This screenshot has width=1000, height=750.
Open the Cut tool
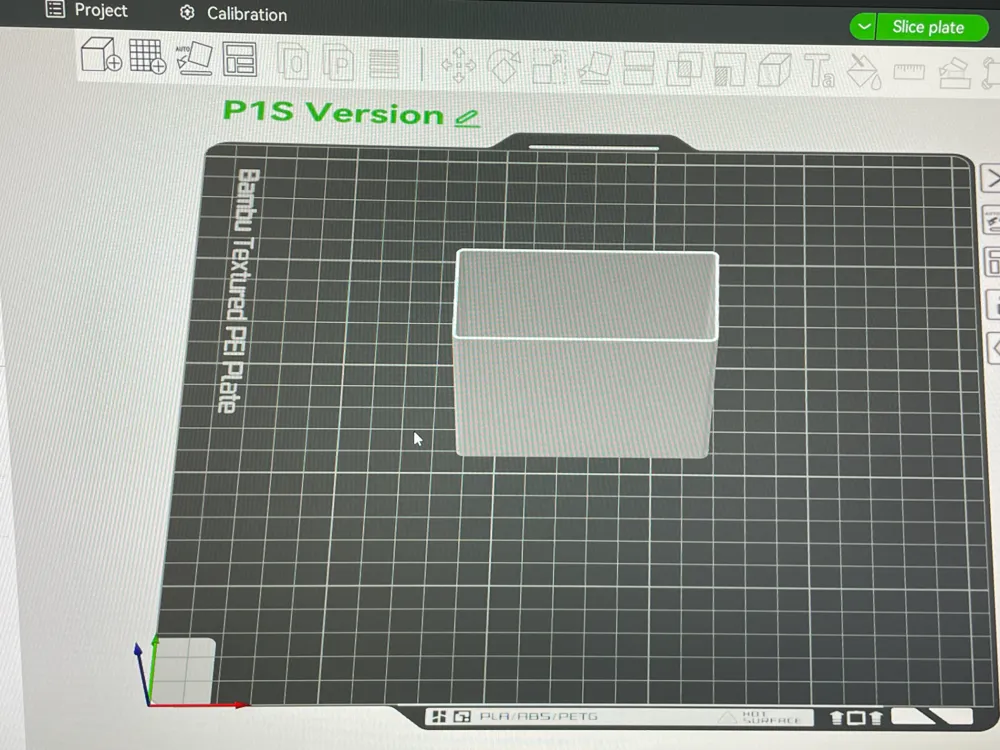pos(639,68)
